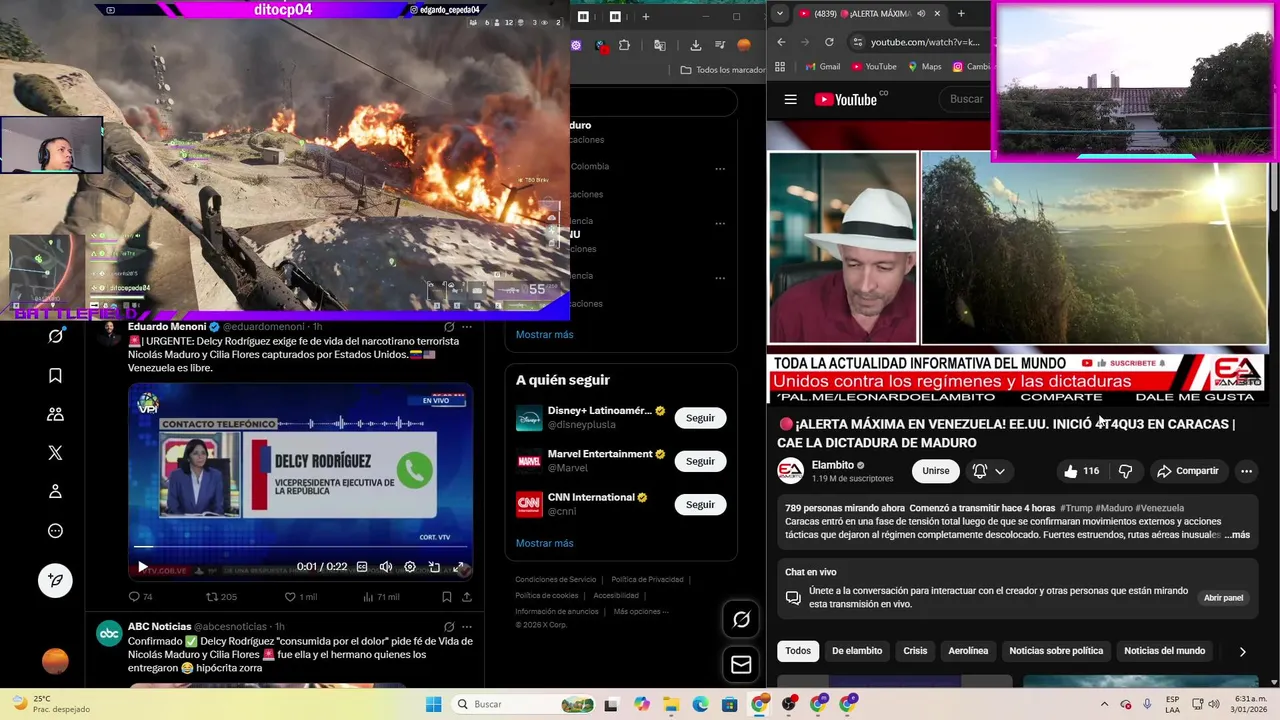The image size is (1280, 720).
Task: Open Communities in X left sidebar
Action: click(55, 414)
